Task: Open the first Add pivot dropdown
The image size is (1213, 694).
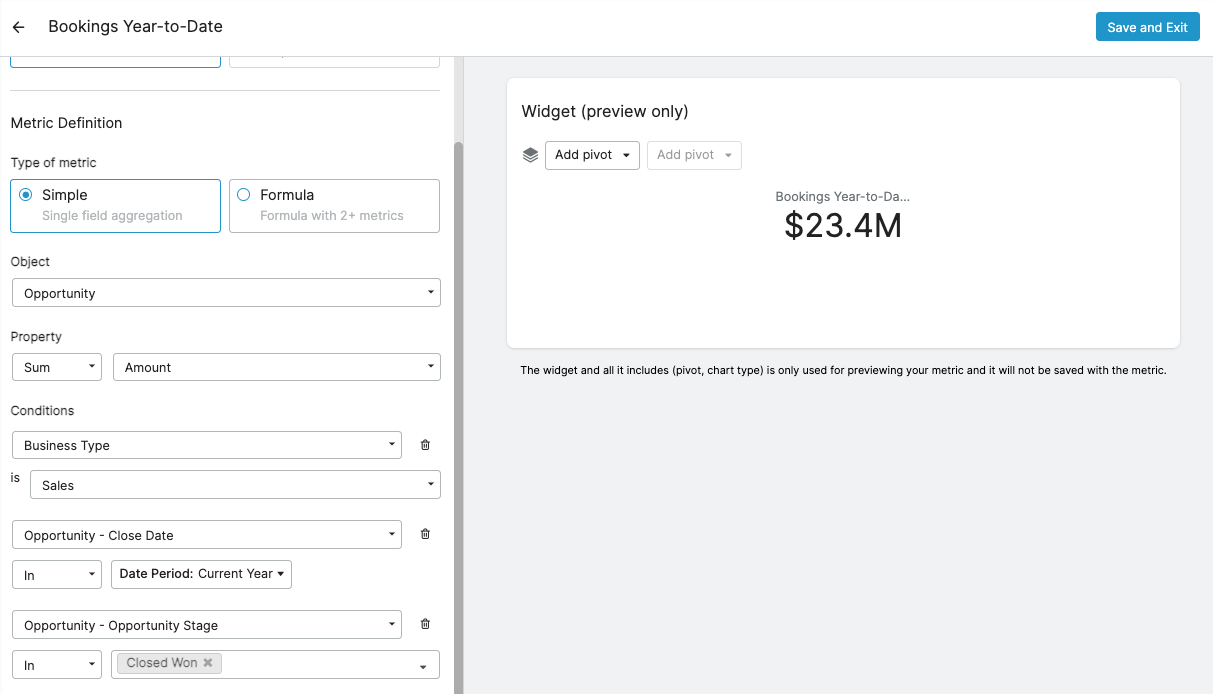Action: [592, 155]
